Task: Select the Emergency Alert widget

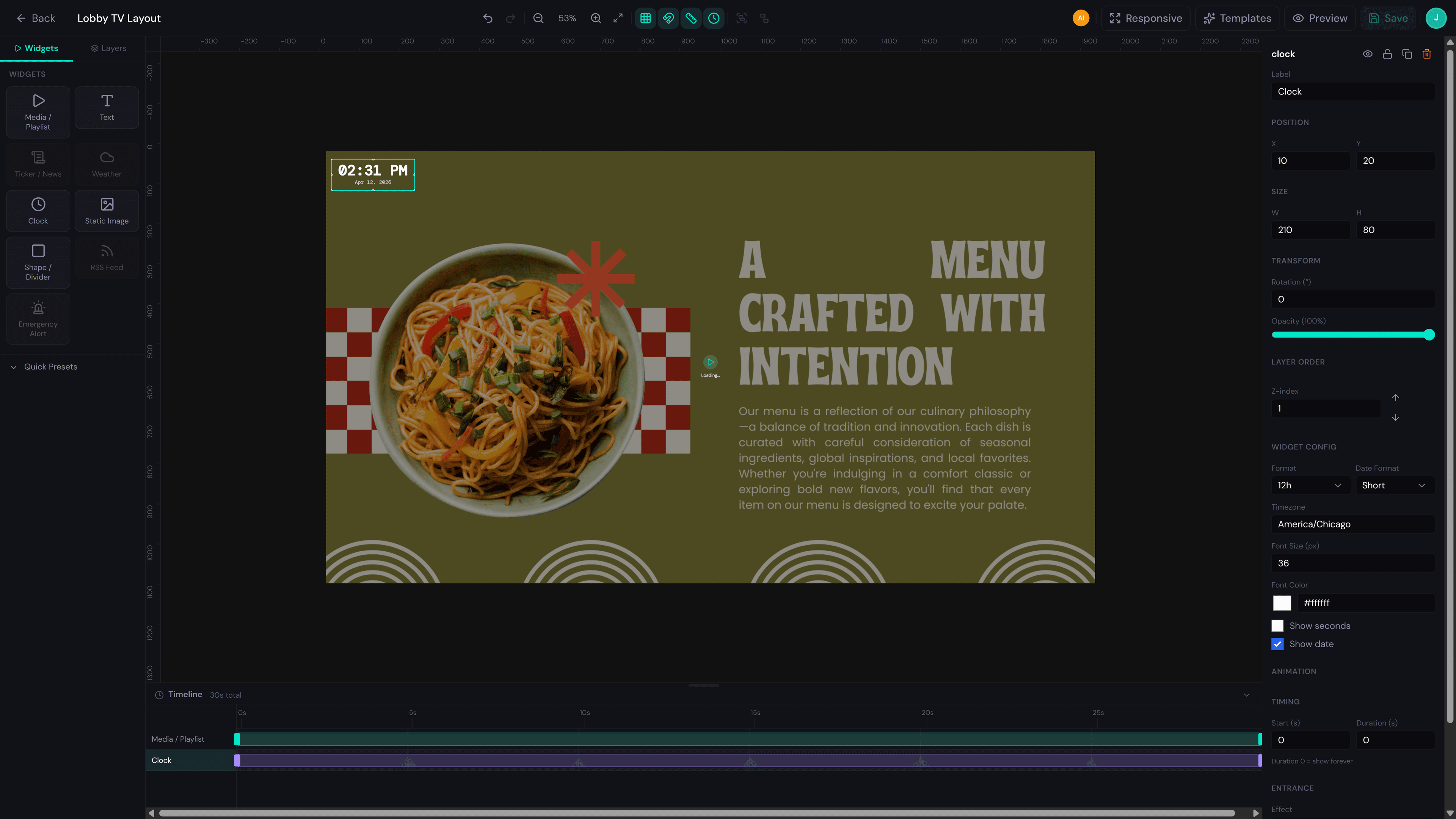Action: [38, 318]
